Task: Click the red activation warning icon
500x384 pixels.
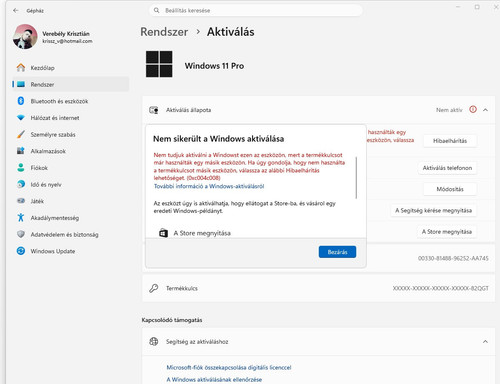Action: pos(473,109)
